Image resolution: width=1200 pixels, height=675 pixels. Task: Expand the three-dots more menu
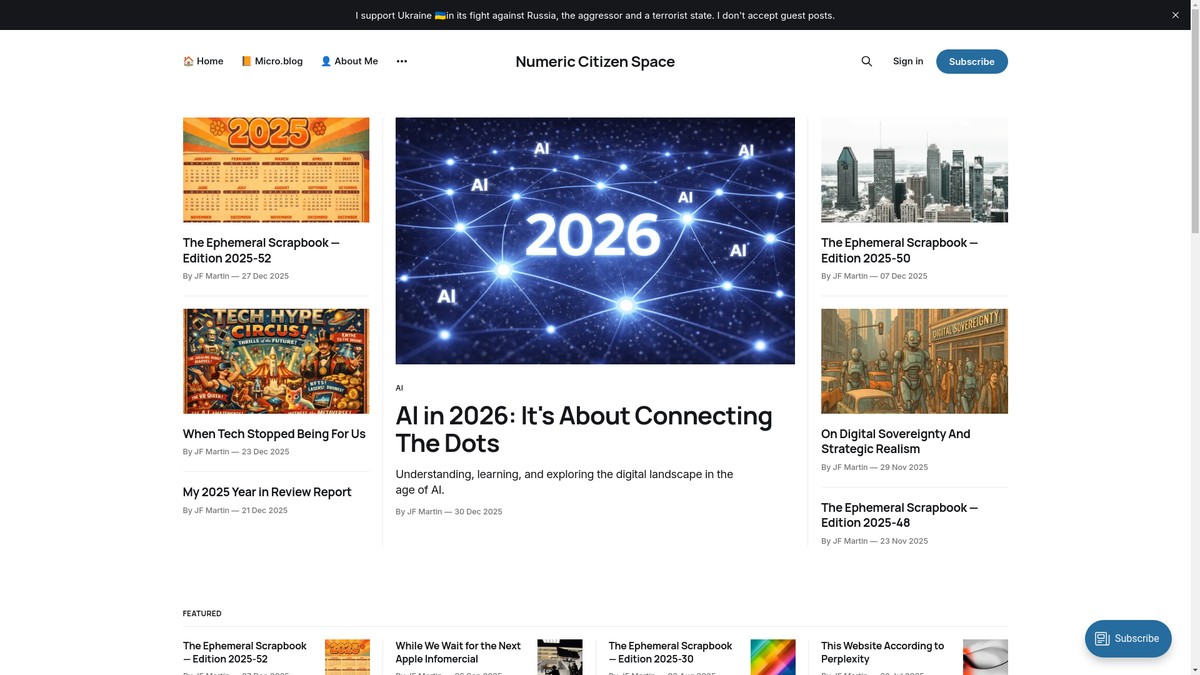coord(401,61)
